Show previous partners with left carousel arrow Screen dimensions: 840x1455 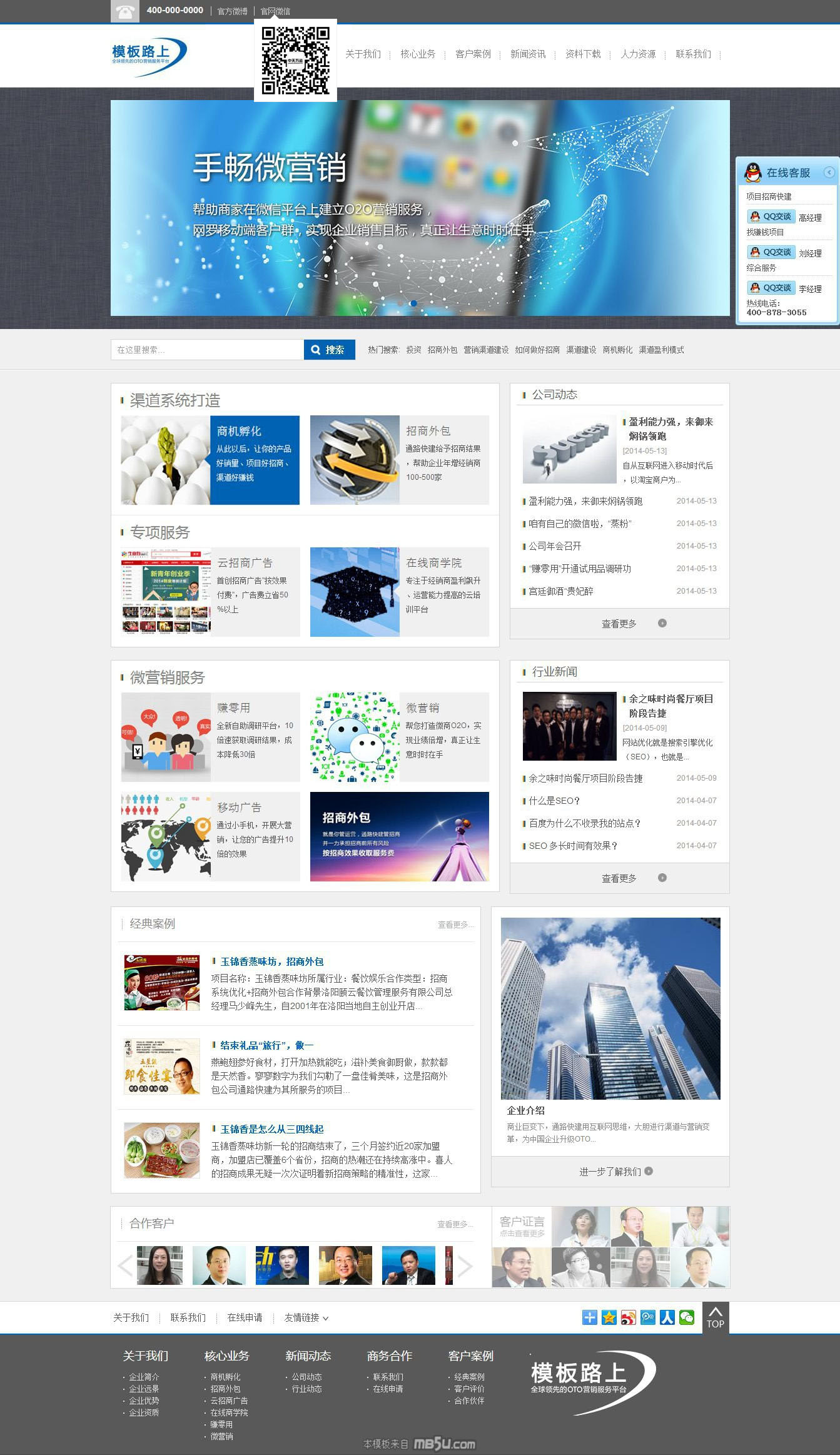pos(125,1266)
